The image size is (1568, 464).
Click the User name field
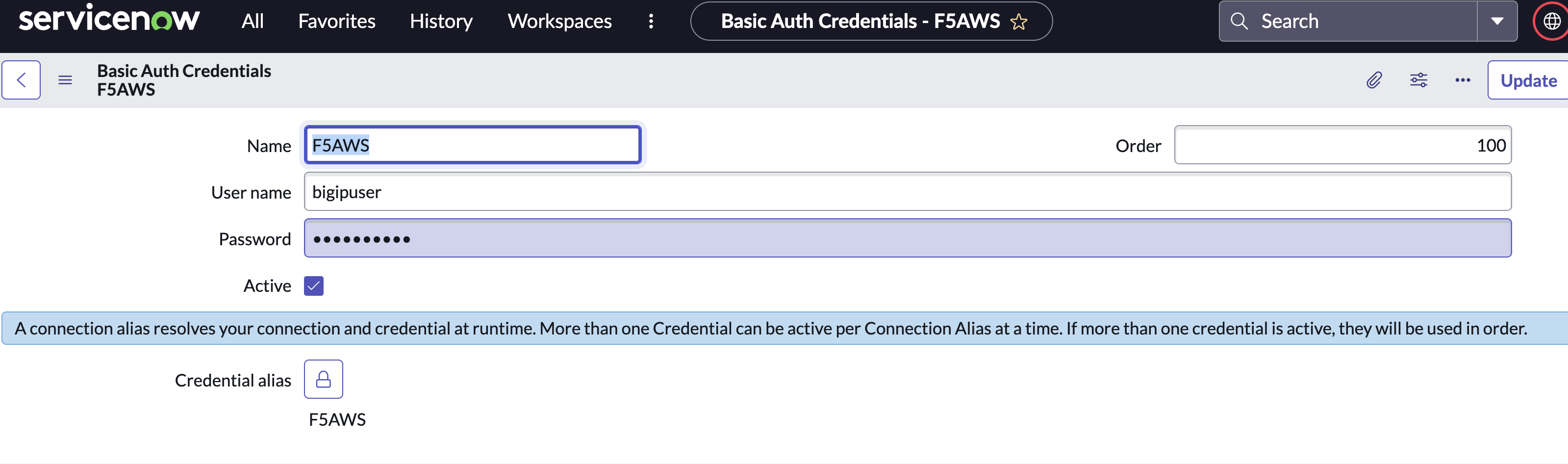tap(907, 192)
